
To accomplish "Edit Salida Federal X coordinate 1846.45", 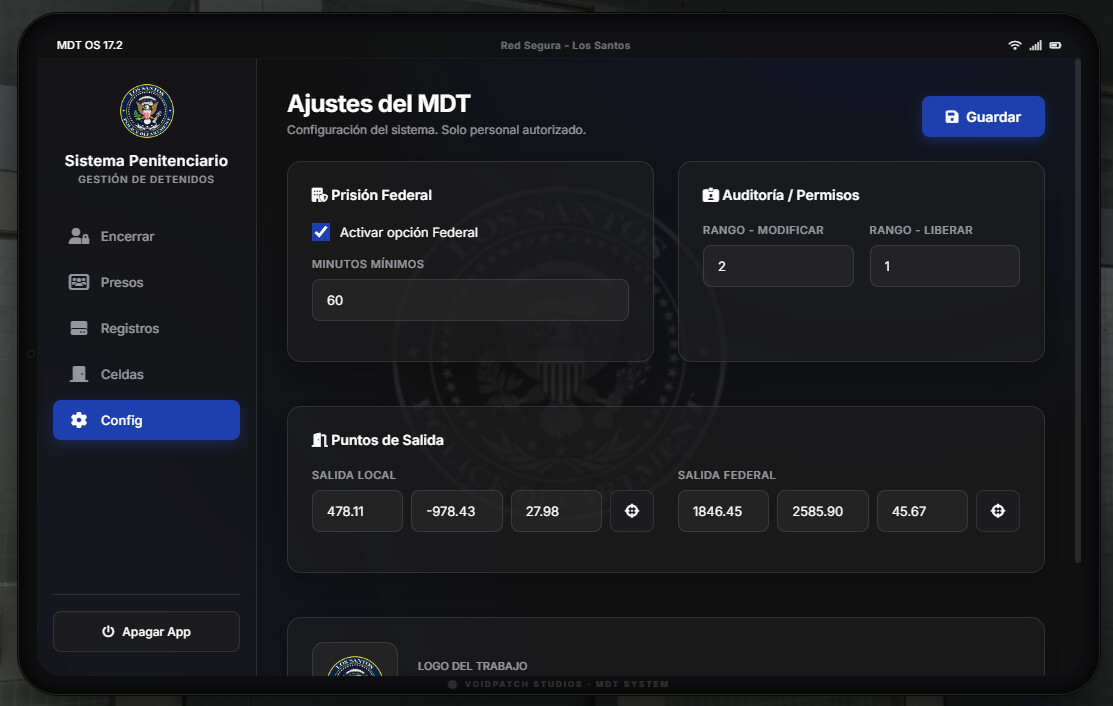I will [723, 511].
